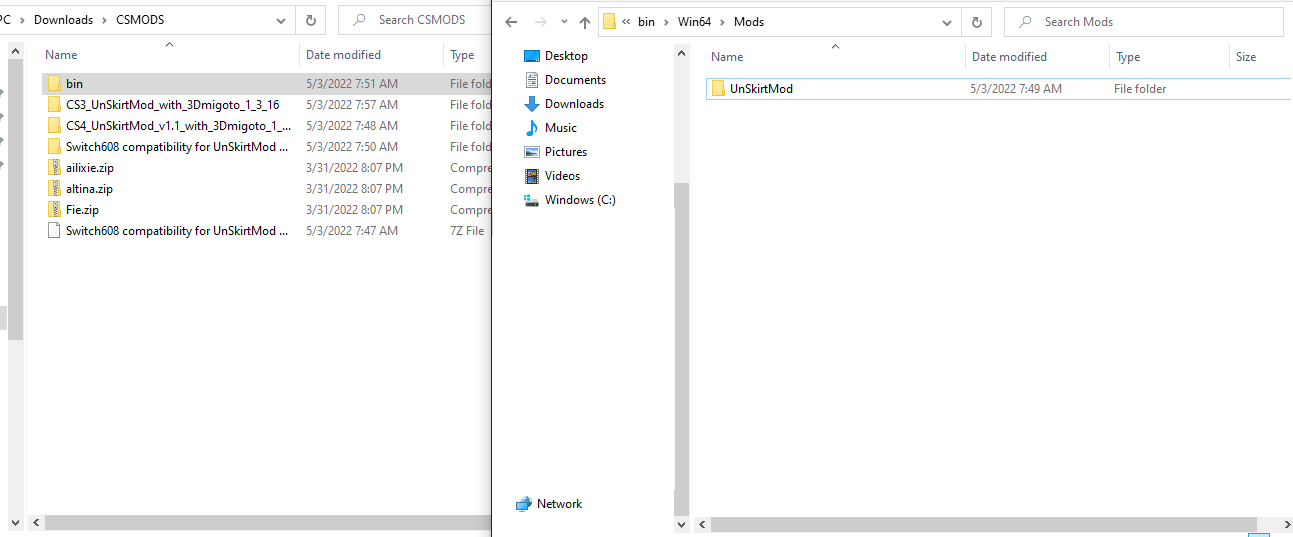
Task: Click the Documents icon in navigation pane
Action: pyautogui.click(x=532, y=80)
